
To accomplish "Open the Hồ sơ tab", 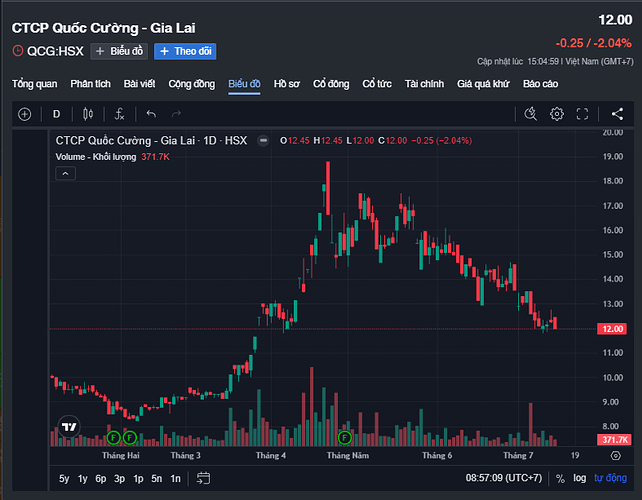I will [x=287, y=84].
